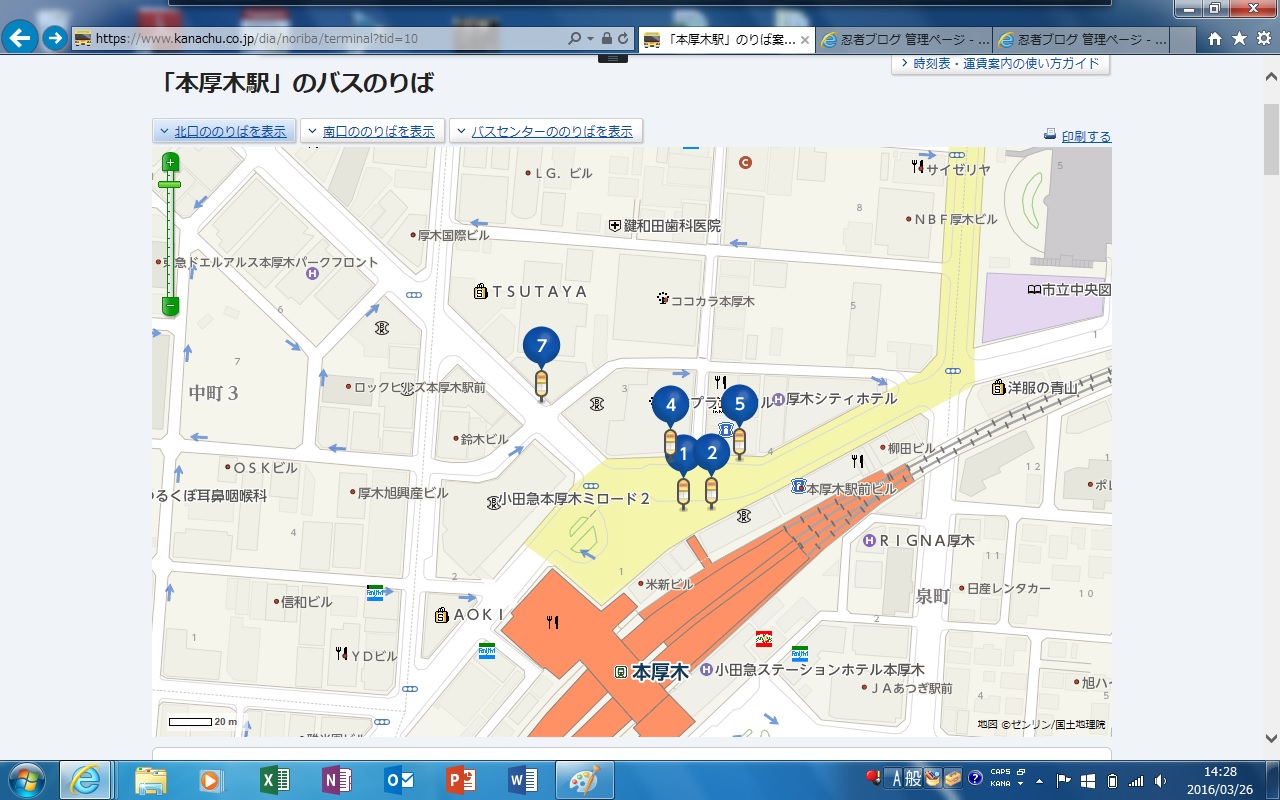Switch to first 忍者ブログ 管理ページ tab

pyautogui.click(x=906, y=40)
